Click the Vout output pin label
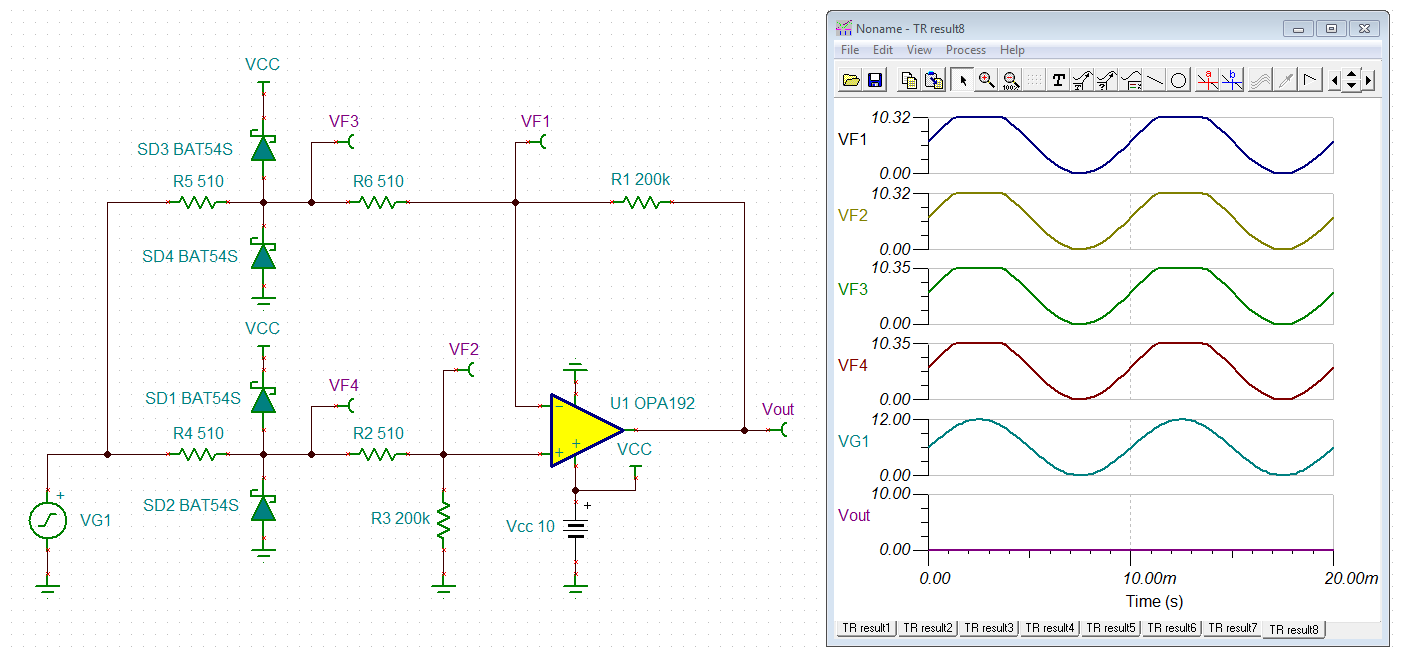 point(777,409)
